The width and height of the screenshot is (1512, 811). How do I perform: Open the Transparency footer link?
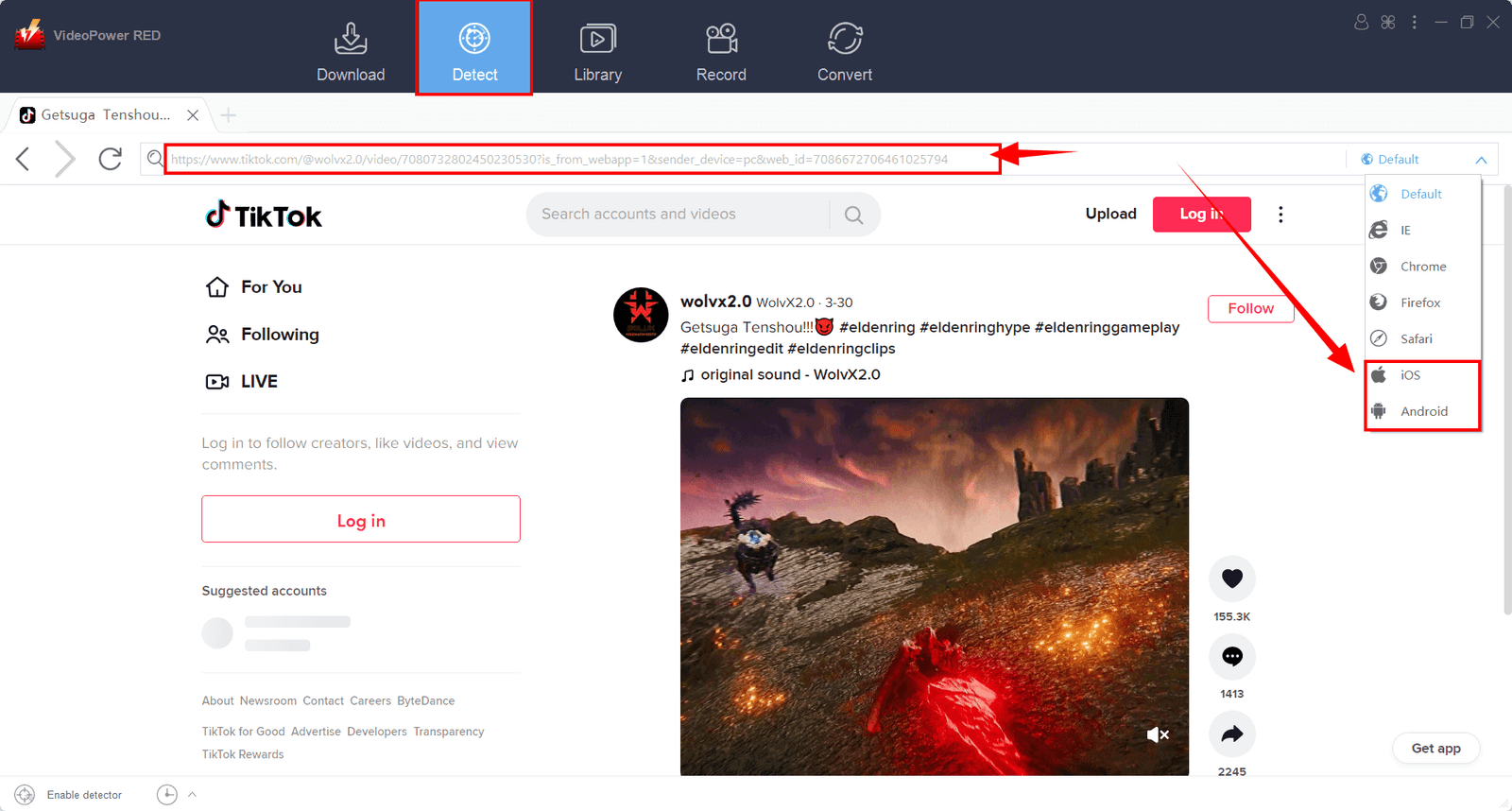pyautogui.click(x=448, y=732)
